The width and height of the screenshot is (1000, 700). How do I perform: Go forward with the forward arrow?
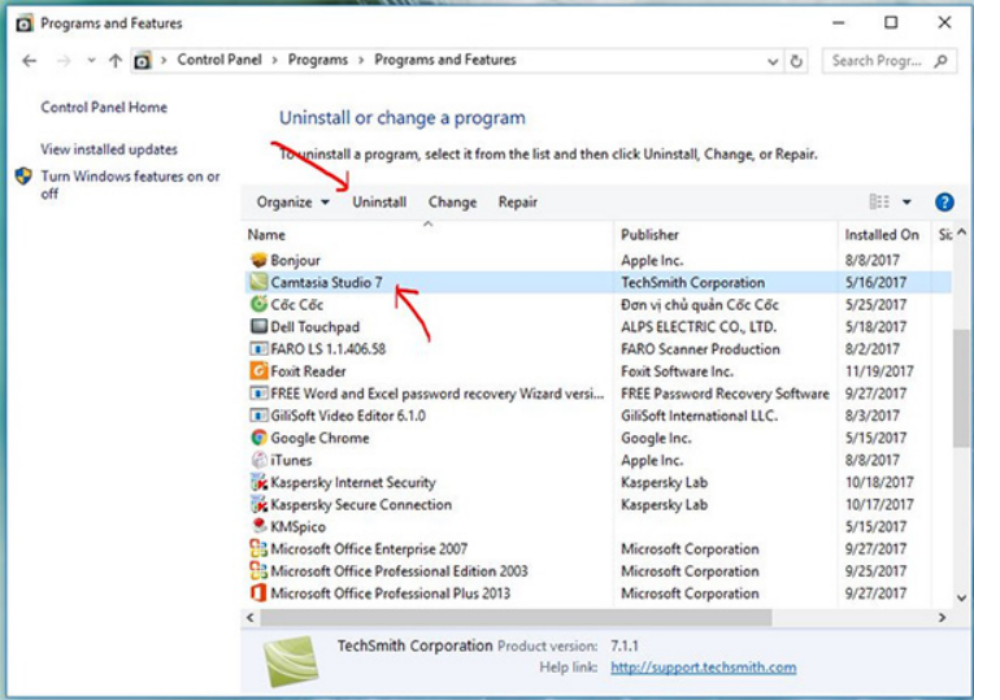coord(63,61)
